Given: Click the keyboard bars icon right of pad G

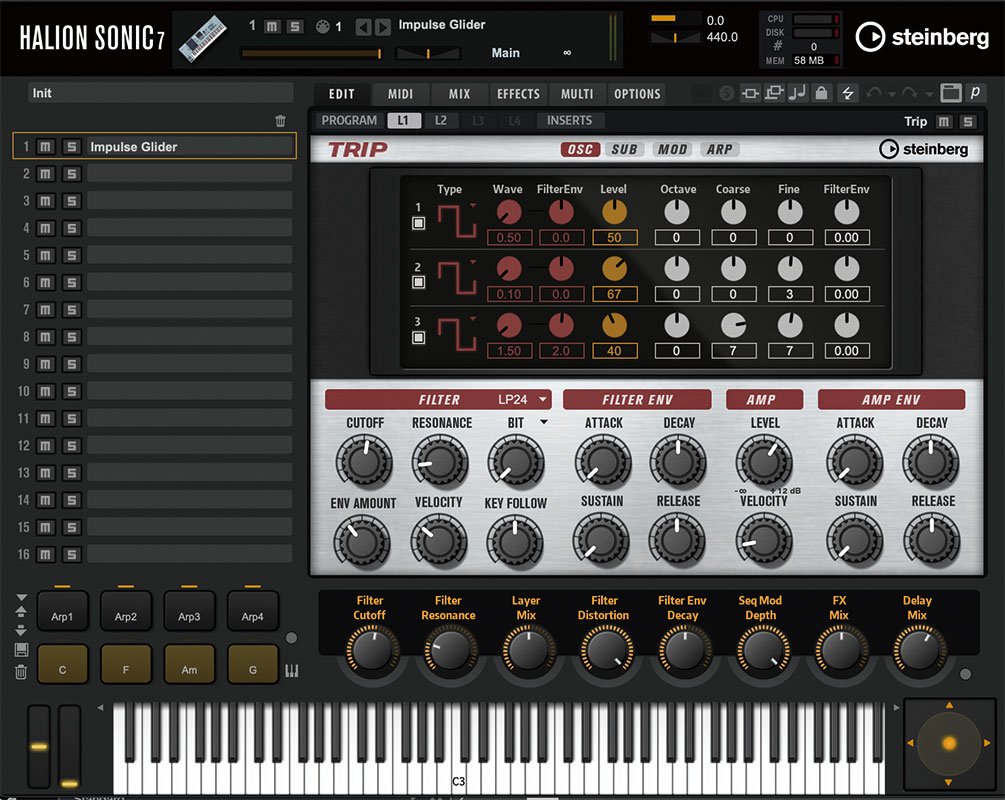Looking at the screenshot, I should 292,671.
